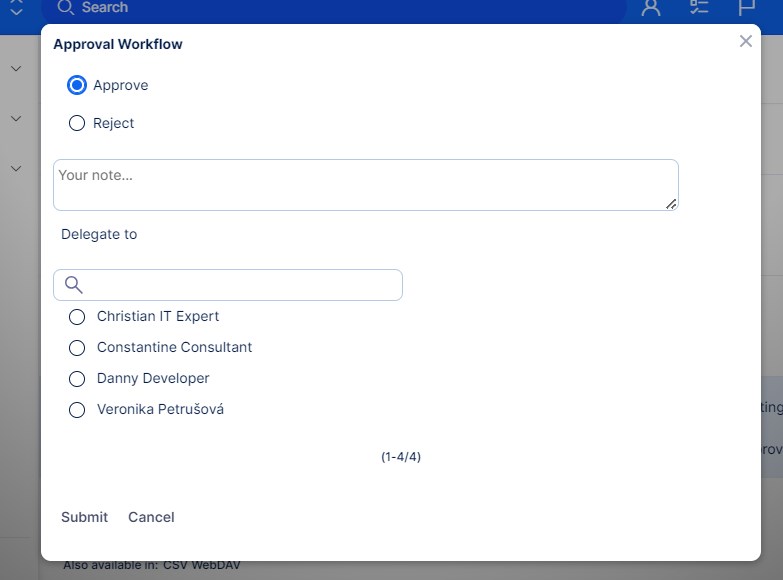This screenshot has width=783, height=580.
Task: Select the Reject radio option
Action: coord(77,124)
